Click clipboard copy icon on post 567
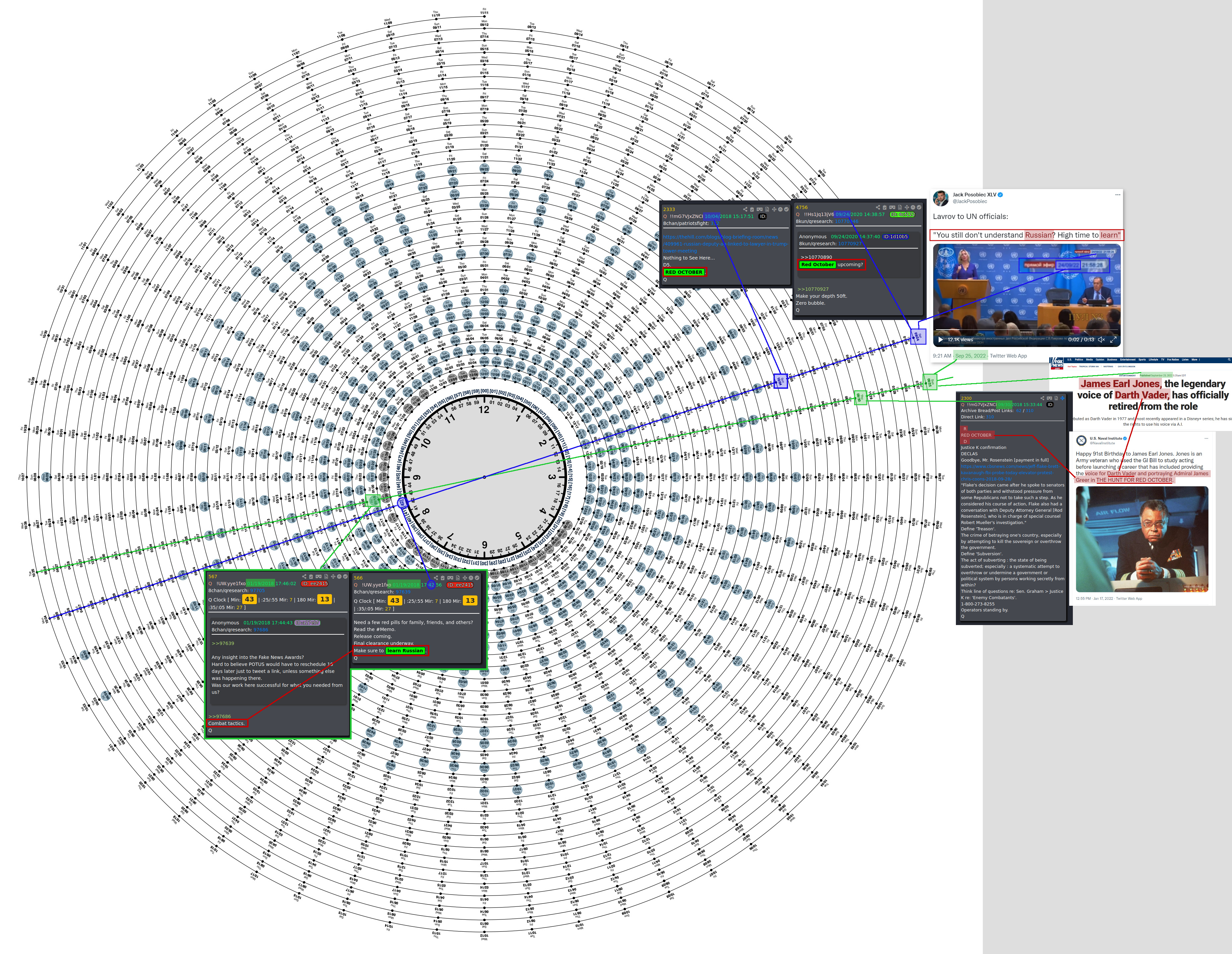This screenshot has width=1232, height=954. [311, 577]
